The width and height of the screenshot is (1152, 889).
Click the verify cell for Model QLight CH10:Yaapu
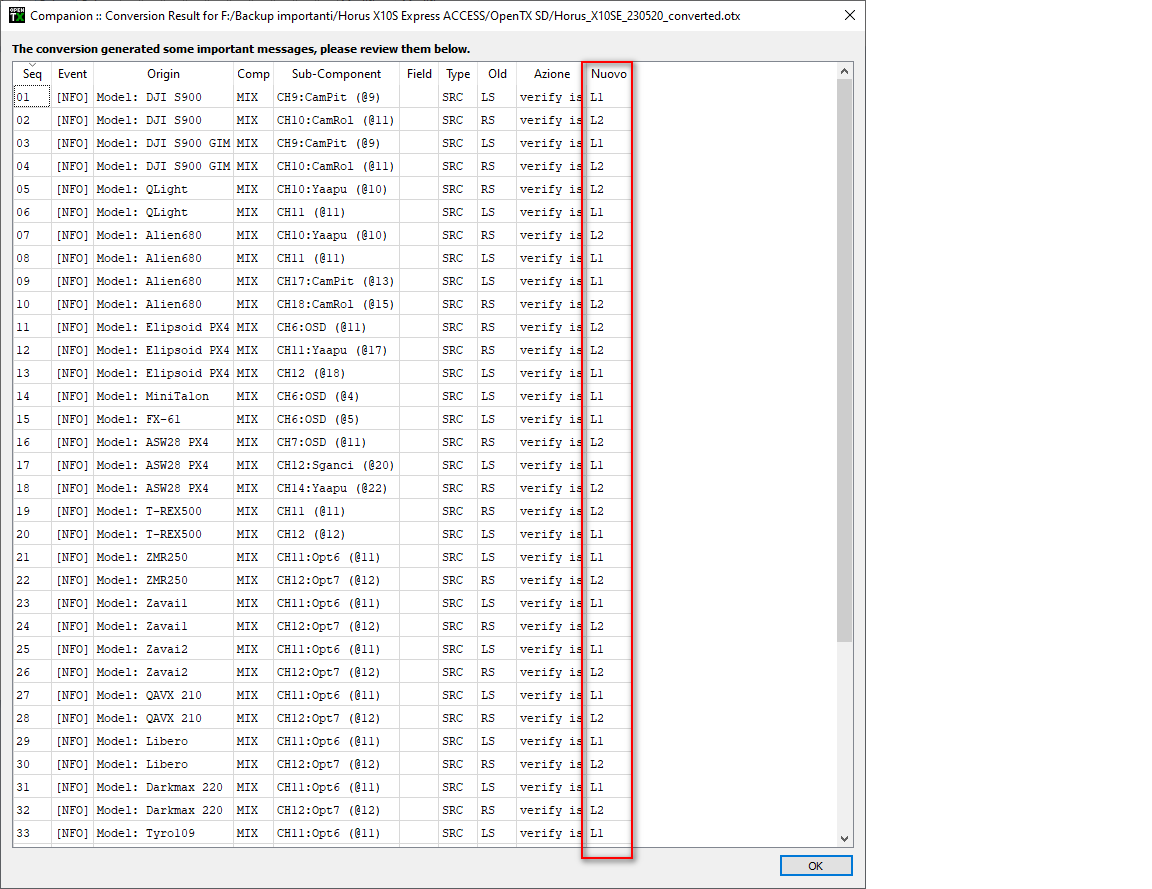pos(550,189)
